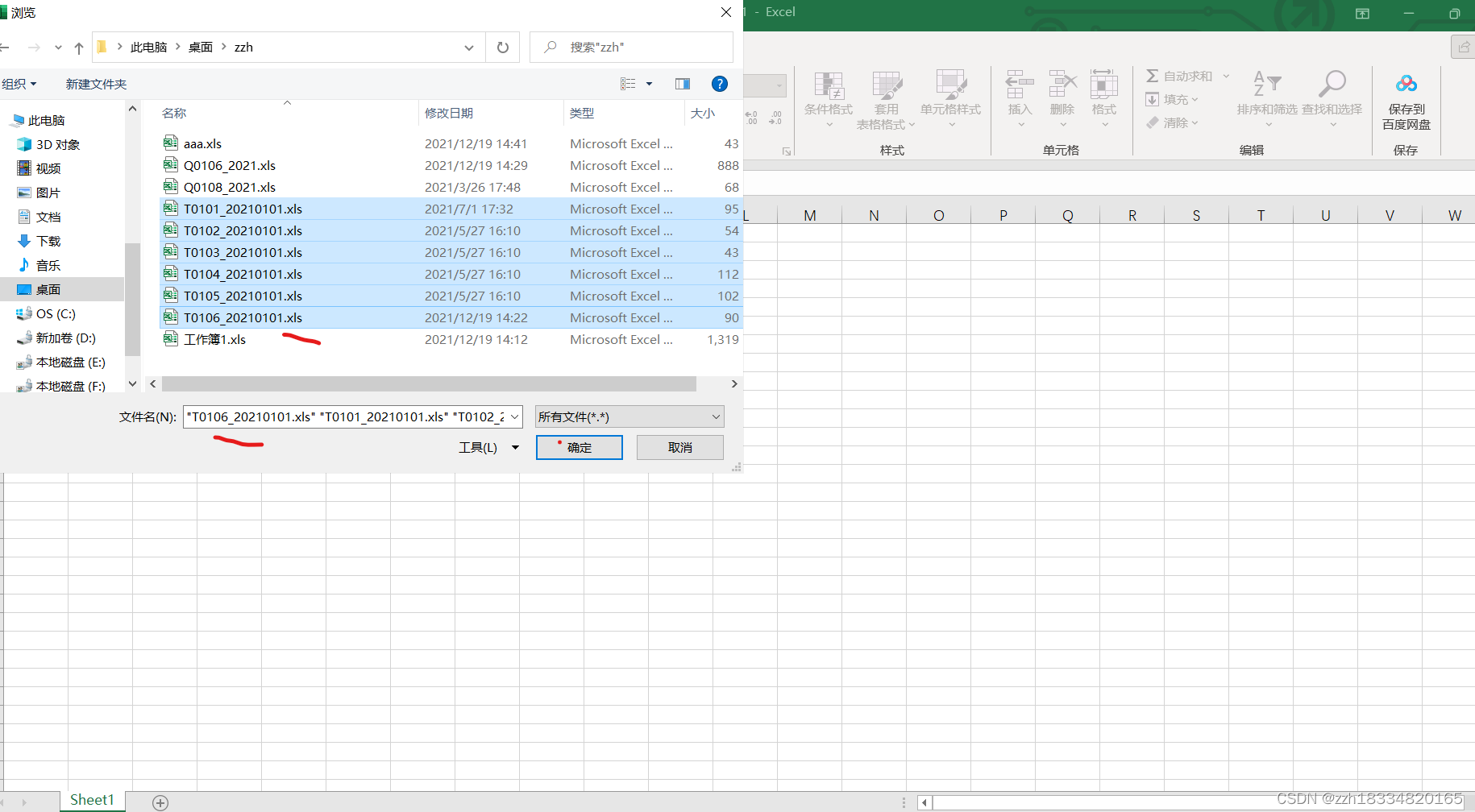
Task: Switch to Sheet1 tab in Excel
Action: (x=92, y=800)
